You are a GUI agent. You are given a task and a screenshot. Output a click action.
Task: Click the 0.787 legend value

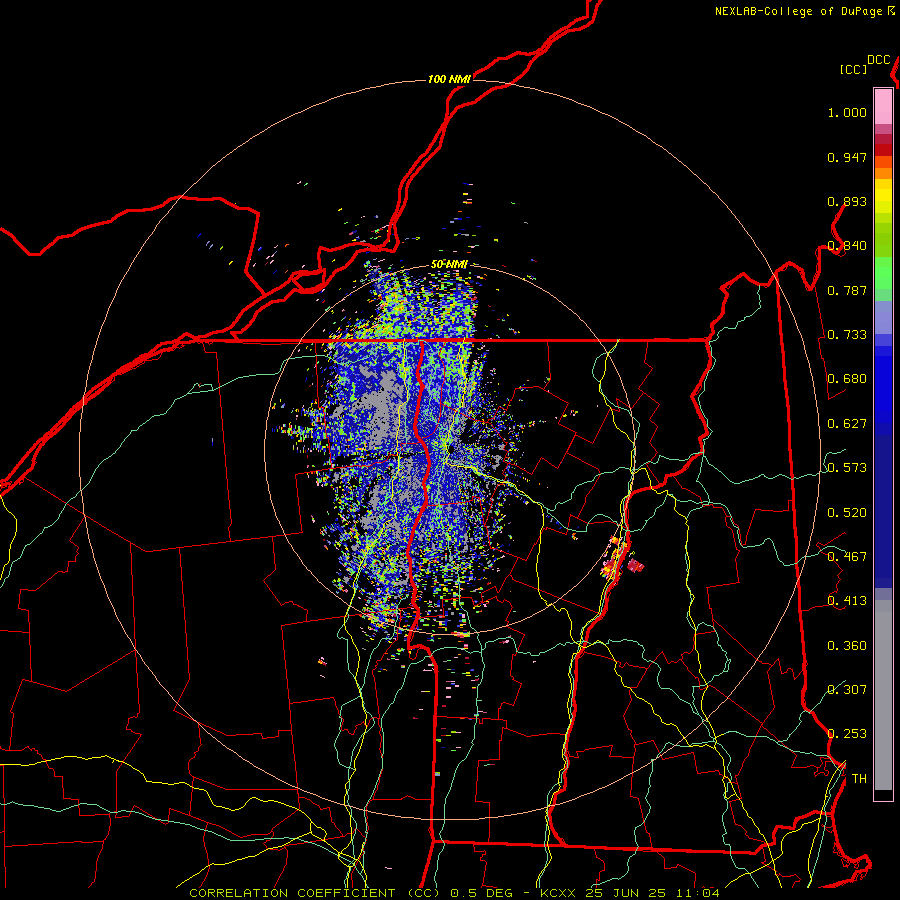(x=847, y=290)
